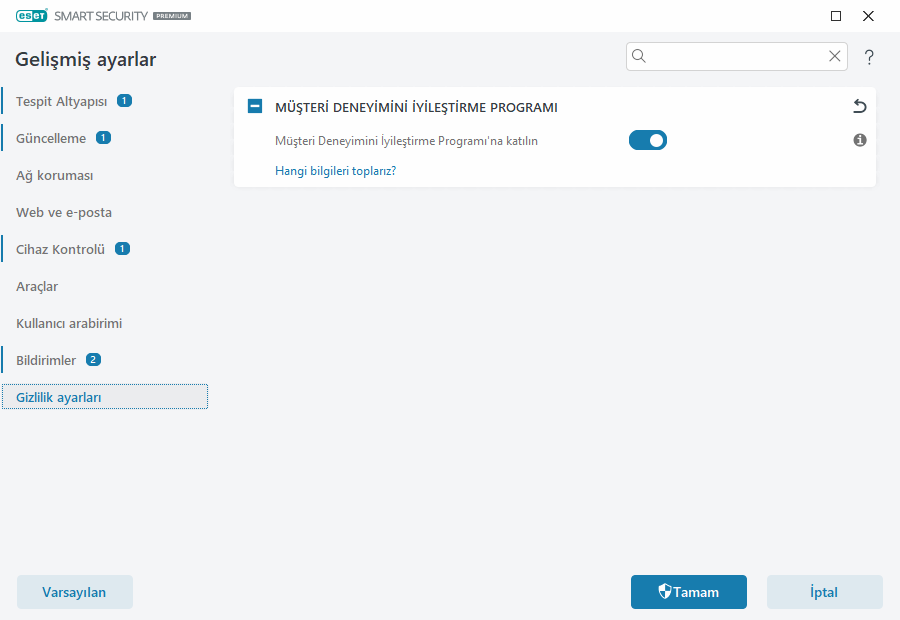This screenshot has height=620, width=900.
Task: Show details via the info icon
Action: 859,140
